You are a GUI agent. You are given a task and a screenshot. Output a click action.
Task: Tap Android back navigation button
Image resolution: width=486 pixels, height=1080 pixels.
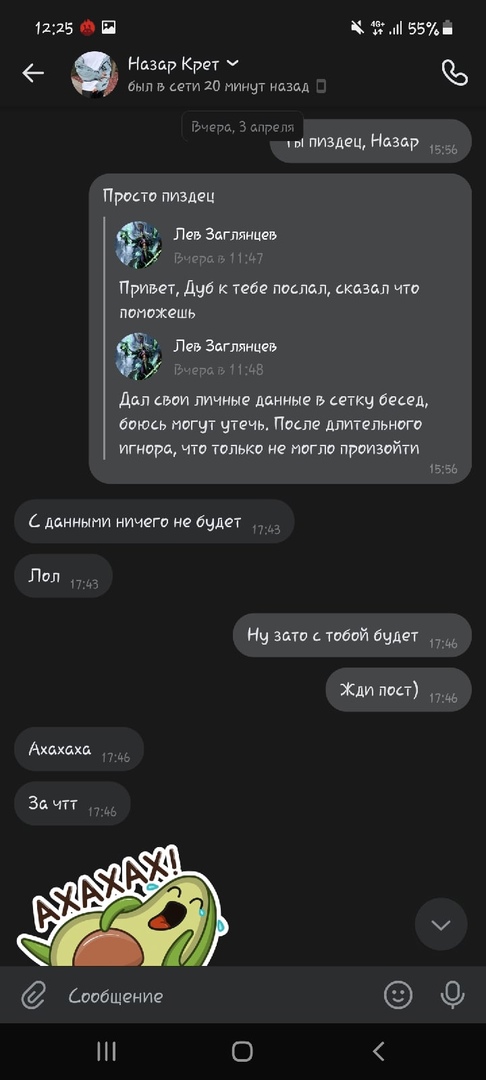[378, 1051]
